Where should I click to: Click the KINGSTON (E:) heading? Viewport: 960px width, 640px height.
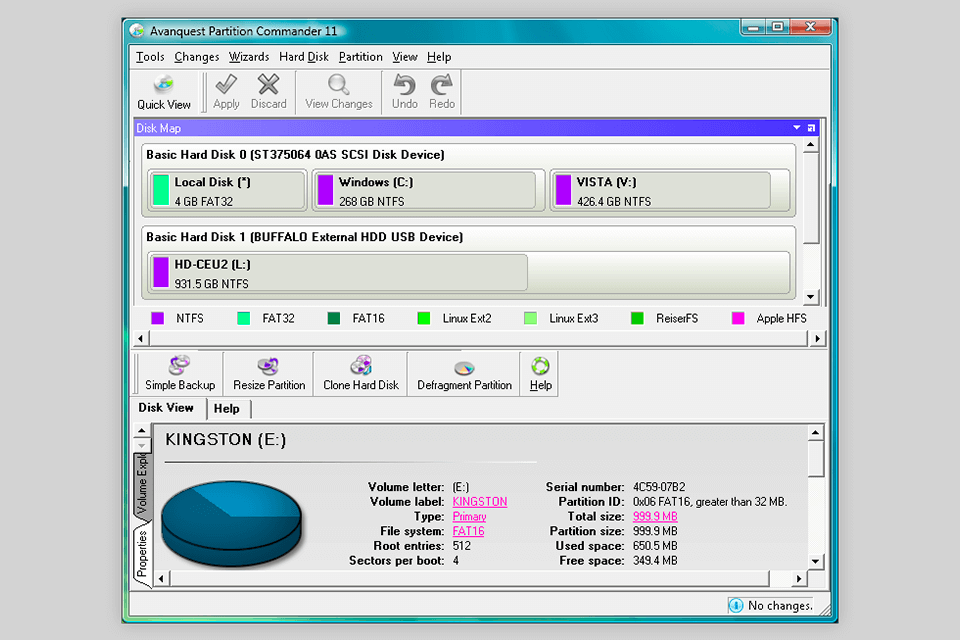225,439
